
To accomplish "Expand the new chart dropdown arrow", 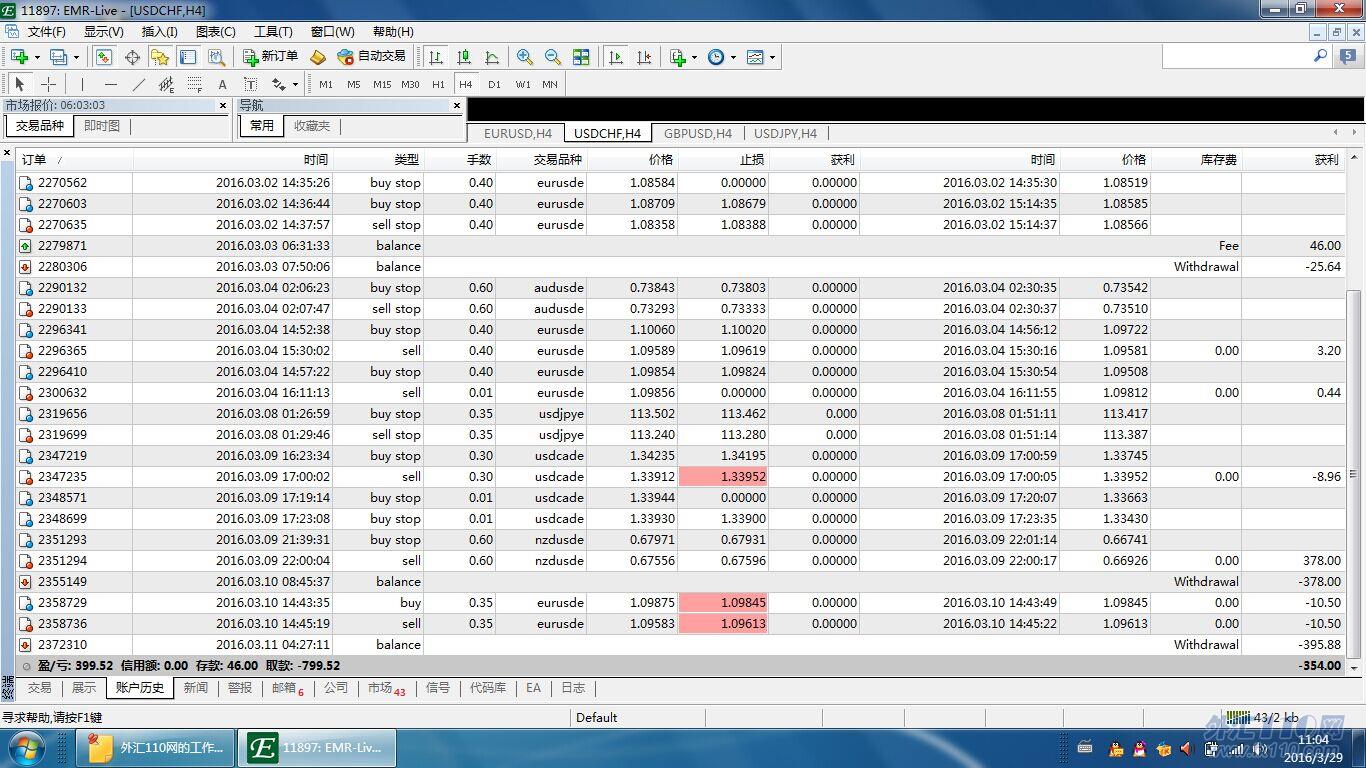I will pyautogui.click(x=37, y=57).
